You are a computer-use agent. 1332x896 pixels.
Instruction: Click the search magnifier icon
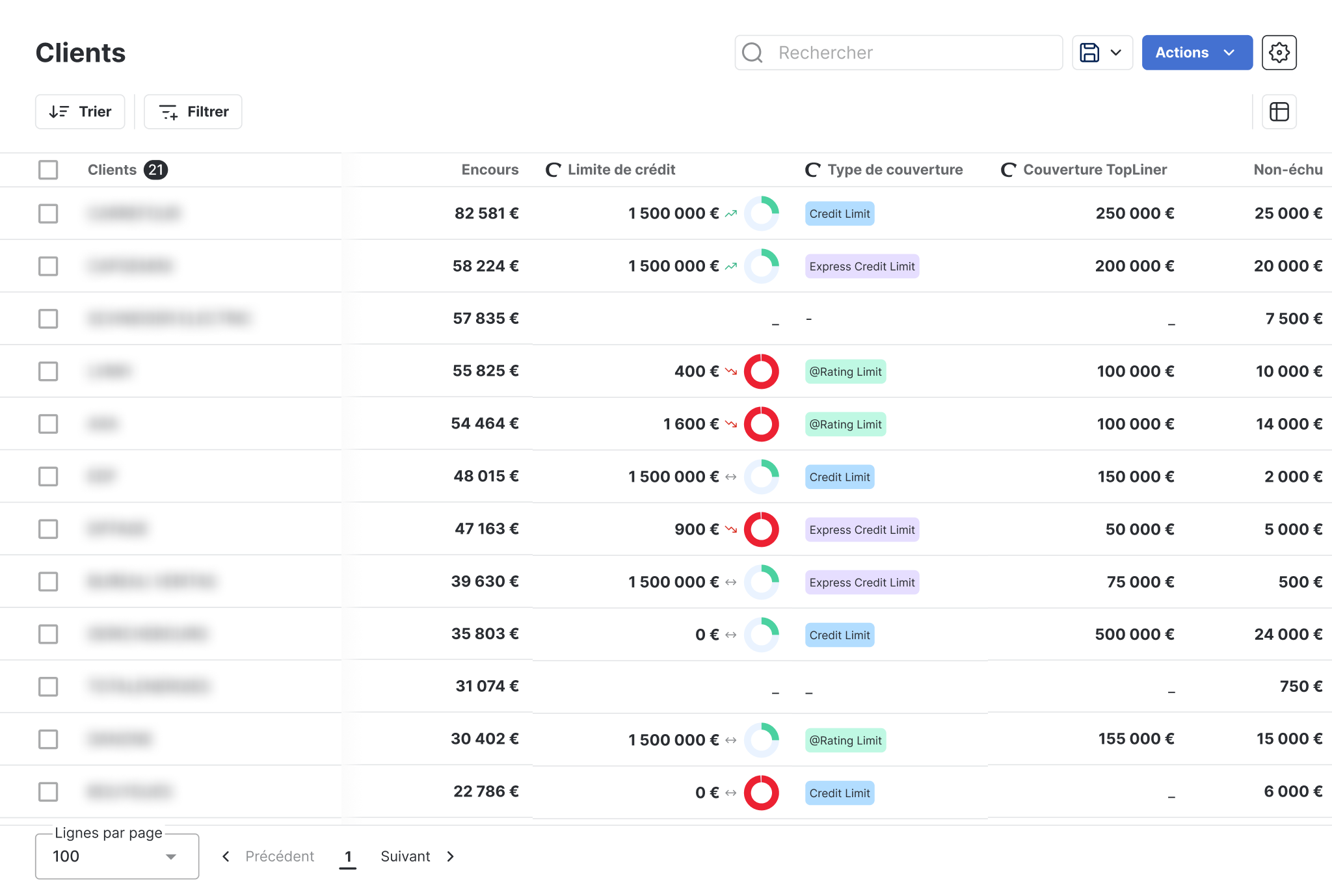(753, 53)
